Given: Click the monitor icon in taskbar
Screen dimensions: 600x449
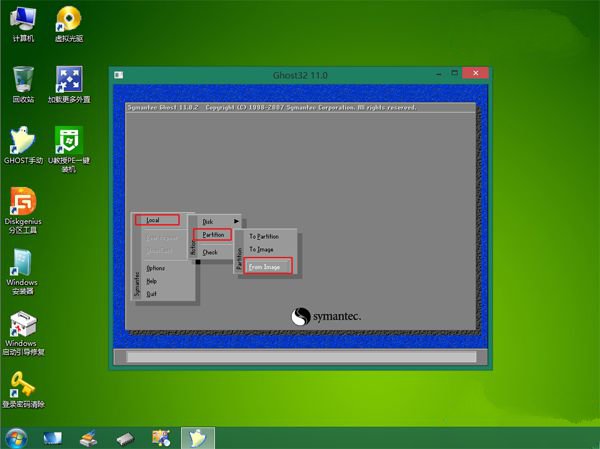Looking at the screenshot, I should tap(52, 438).
